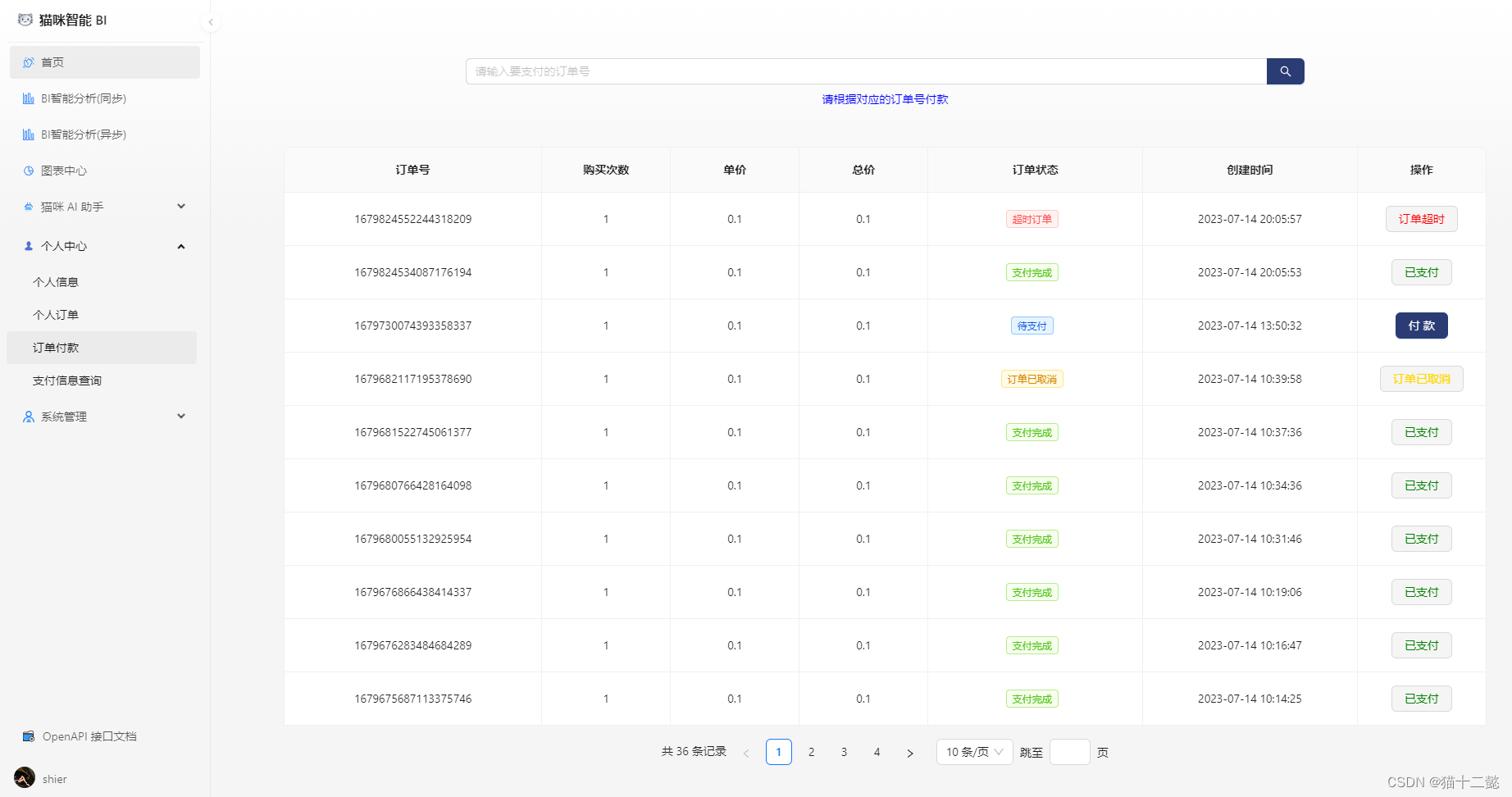Select 订单付款 submenu item
Viewport: 1512px width, 797px height.
pos(102,348)
